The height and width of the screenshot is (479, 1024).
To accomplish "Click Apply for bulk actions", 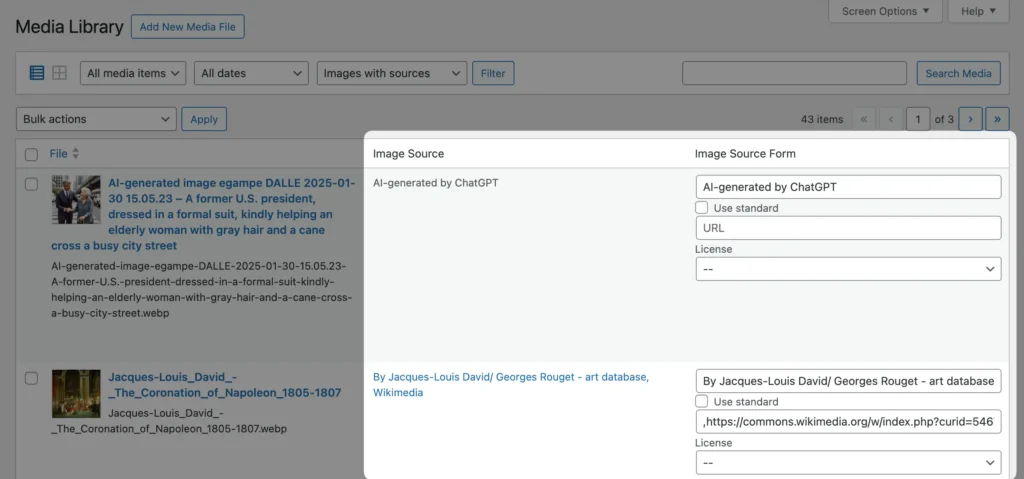I will pyautogui.click(x=204, y=119).
